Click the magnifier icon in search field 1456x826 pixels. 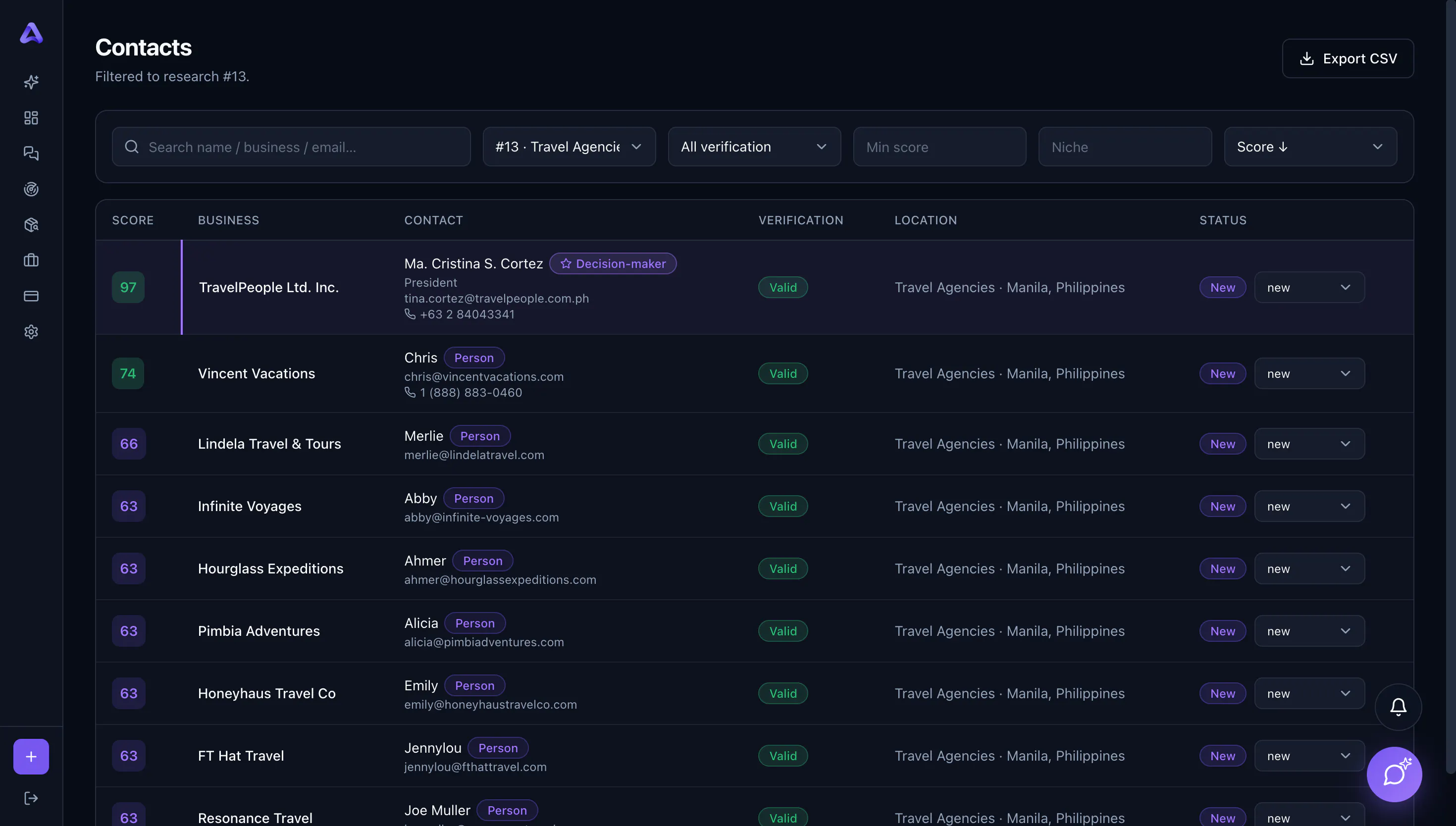[132, 147]
